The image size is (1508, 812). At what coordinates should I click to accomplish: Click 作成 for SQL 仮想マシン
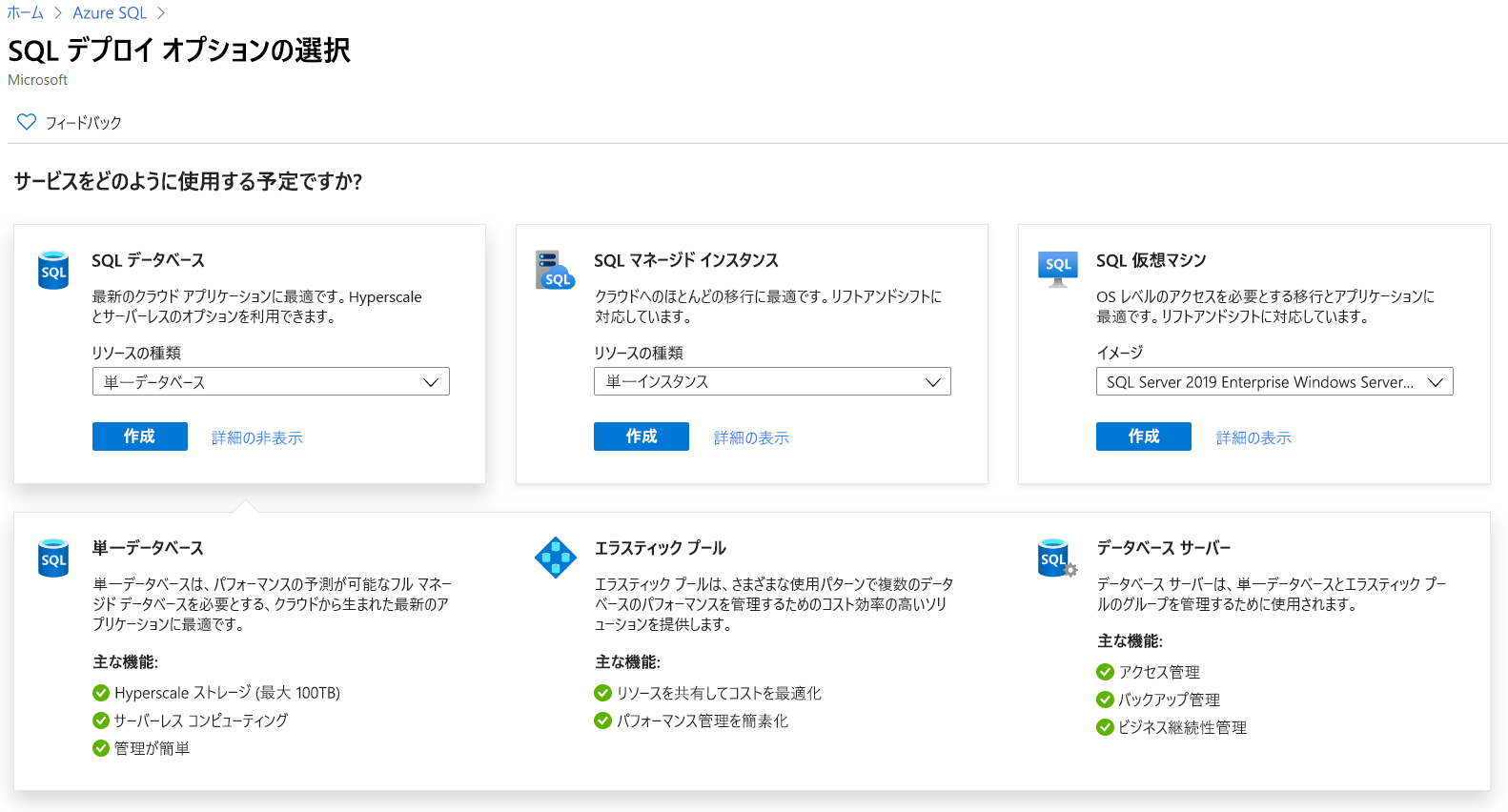tap(1144, 436)
